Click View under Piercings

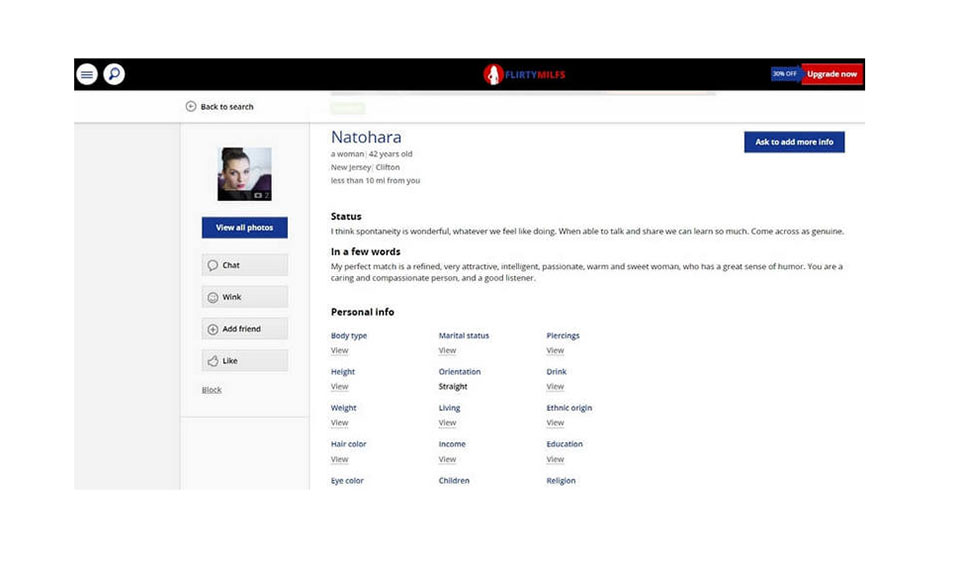tap(555, 351)
